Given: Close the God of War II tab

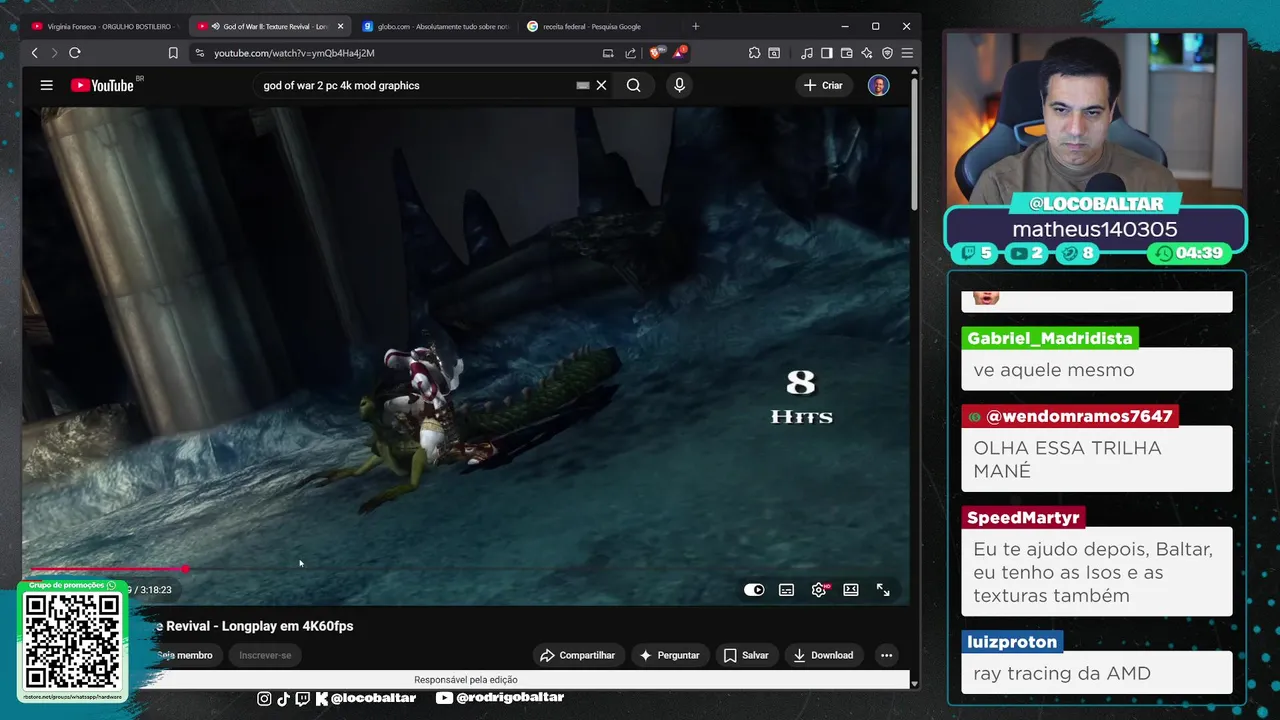Looking at the screenshot, I should click(340, 26).
